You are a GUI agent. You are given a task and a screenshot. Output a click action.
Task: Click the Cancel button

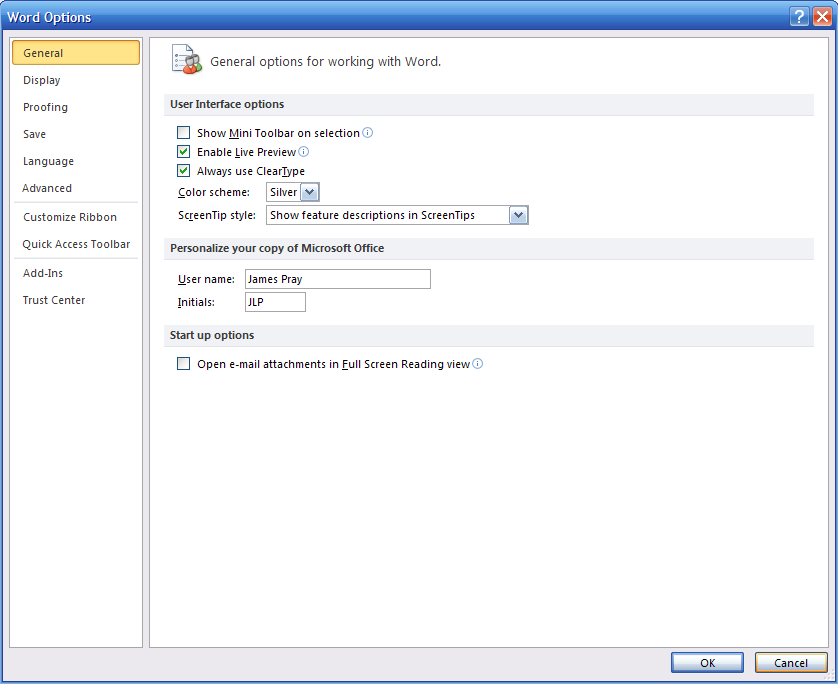[x=791, y=663]
